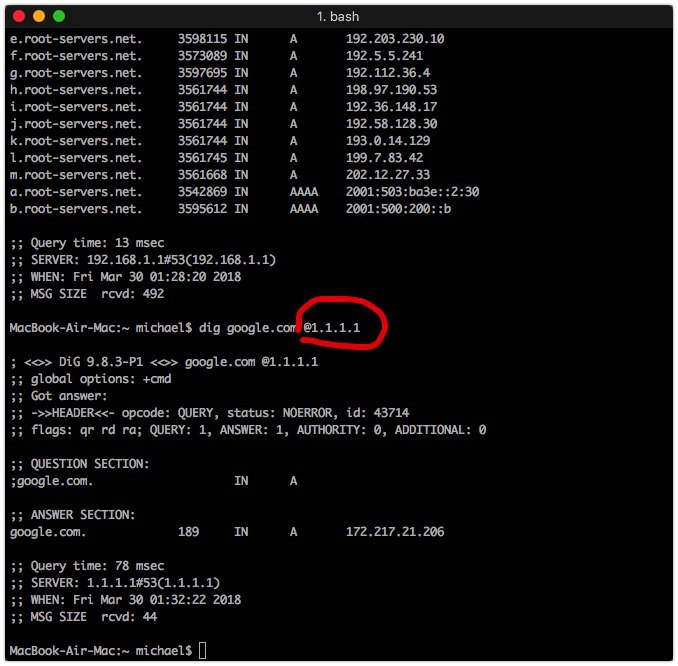Click the 'DiG 9.8.3-P1' banner line
Viewport: 678px width, 666px height.
(x=164, y=362)
